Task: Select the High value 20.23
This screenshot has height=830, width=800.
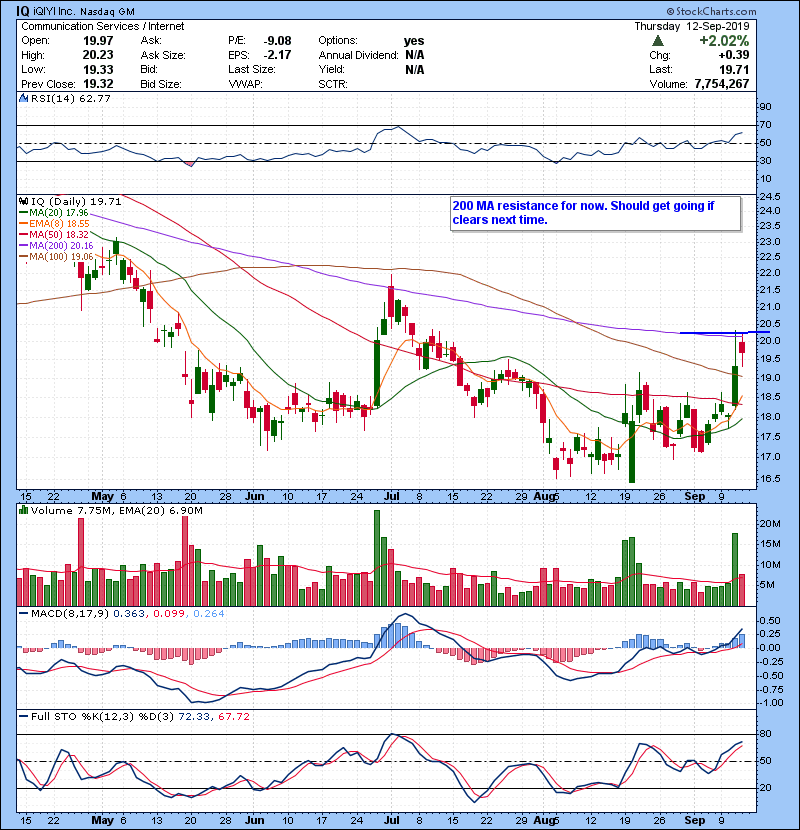Action: pos(98,55)
